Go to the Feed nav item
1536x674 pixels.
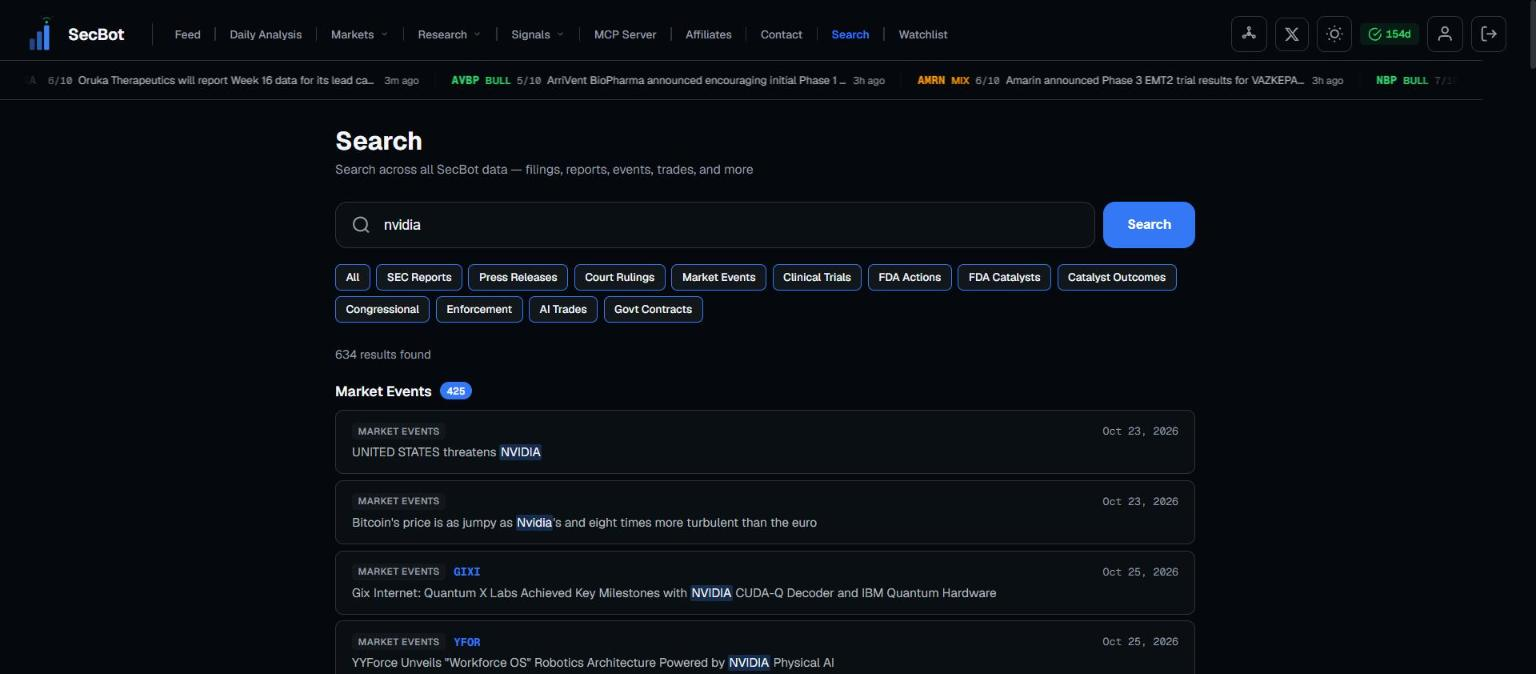pos(187,34)
